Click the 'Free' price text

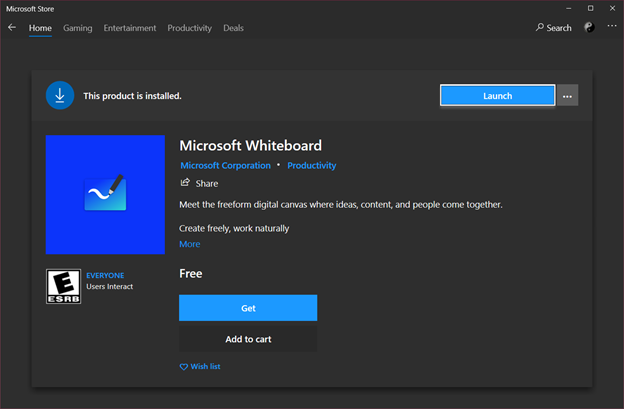tap(191, 274)
